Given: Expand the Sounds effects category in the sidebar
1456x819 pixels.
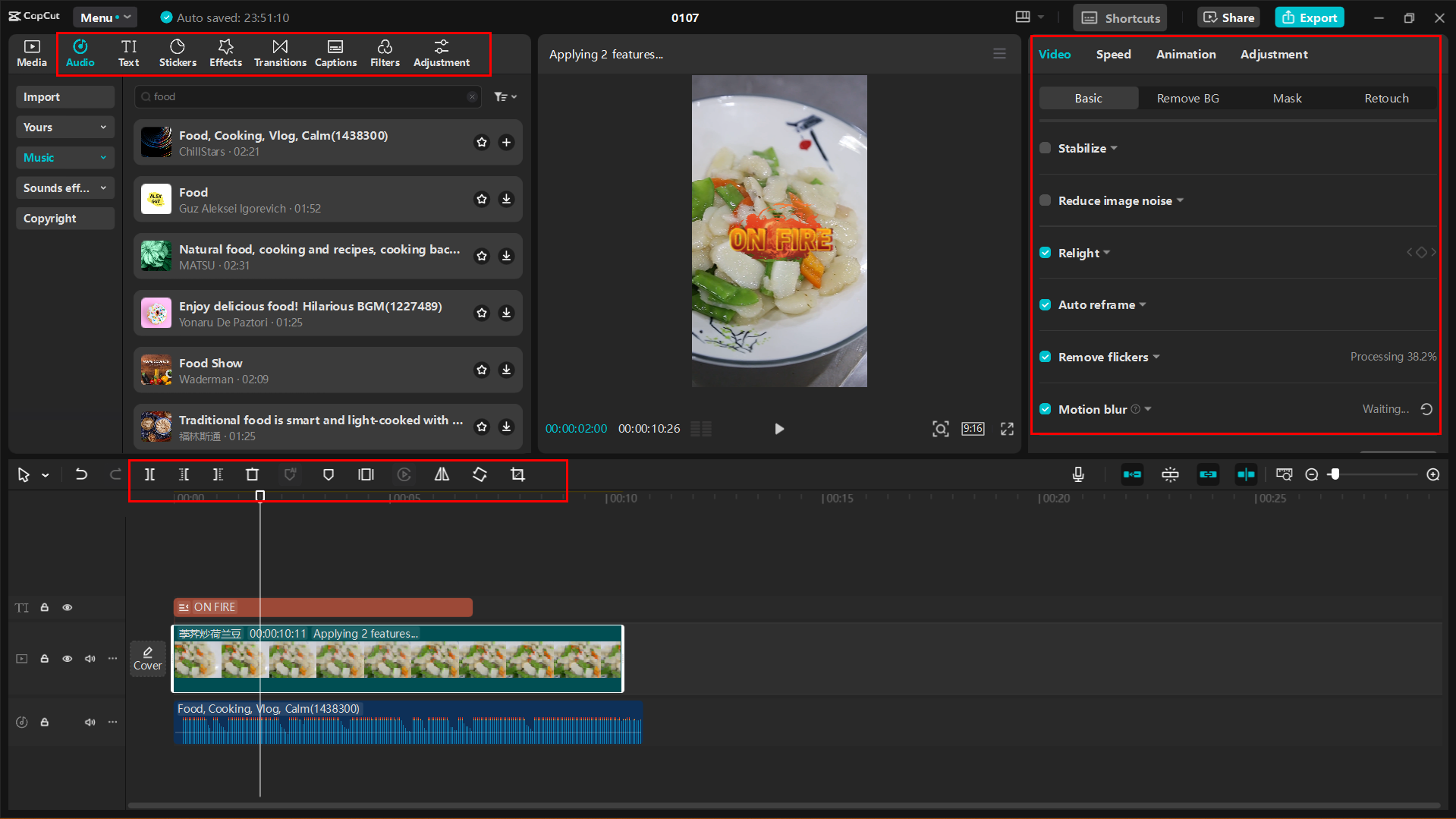Looking at the screenshot, I should [x=64, y=187].
